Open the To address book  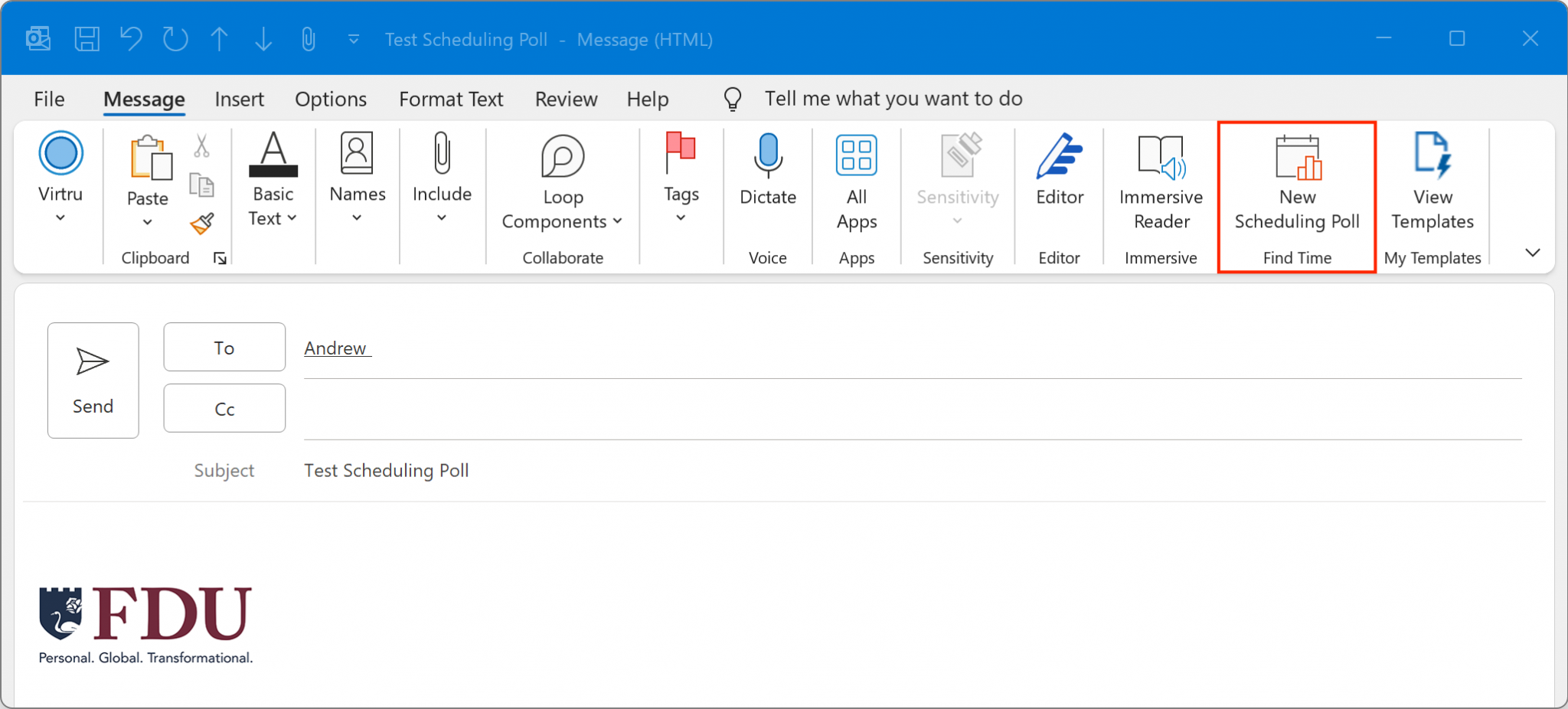224,347
